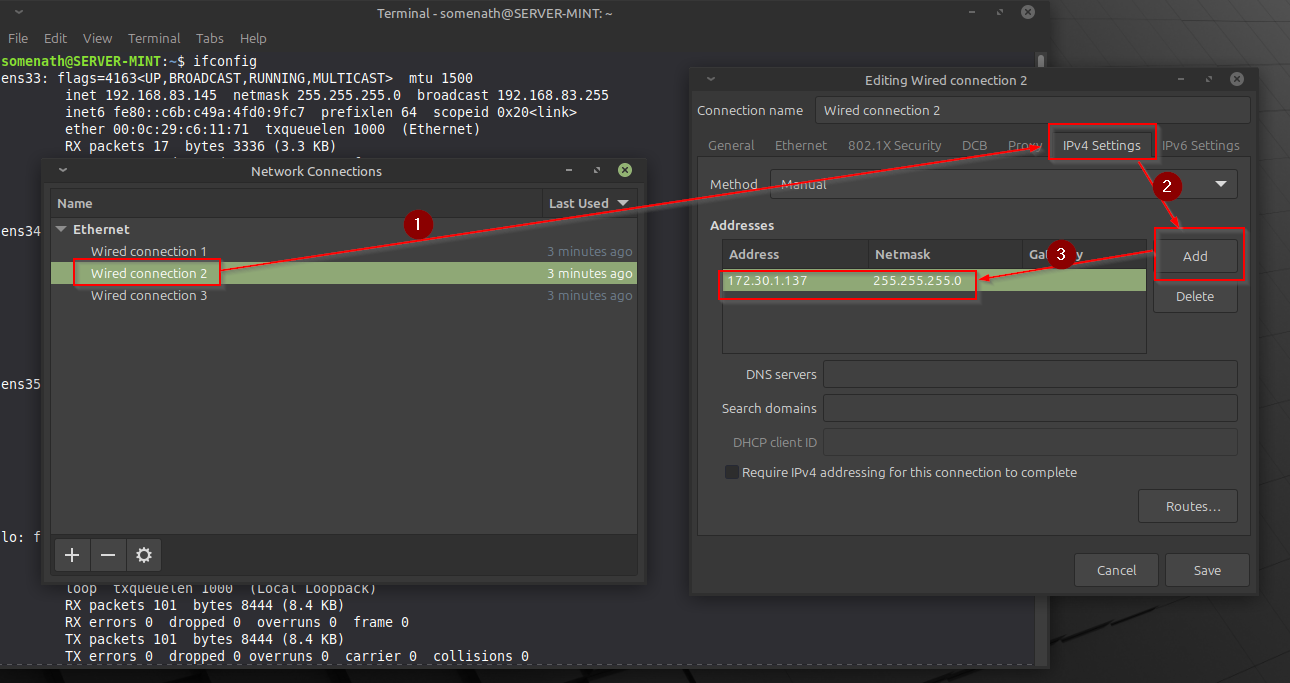Maximize the Terminal window
This screenshot has height=683, width=1290.
click(1002, 12)
